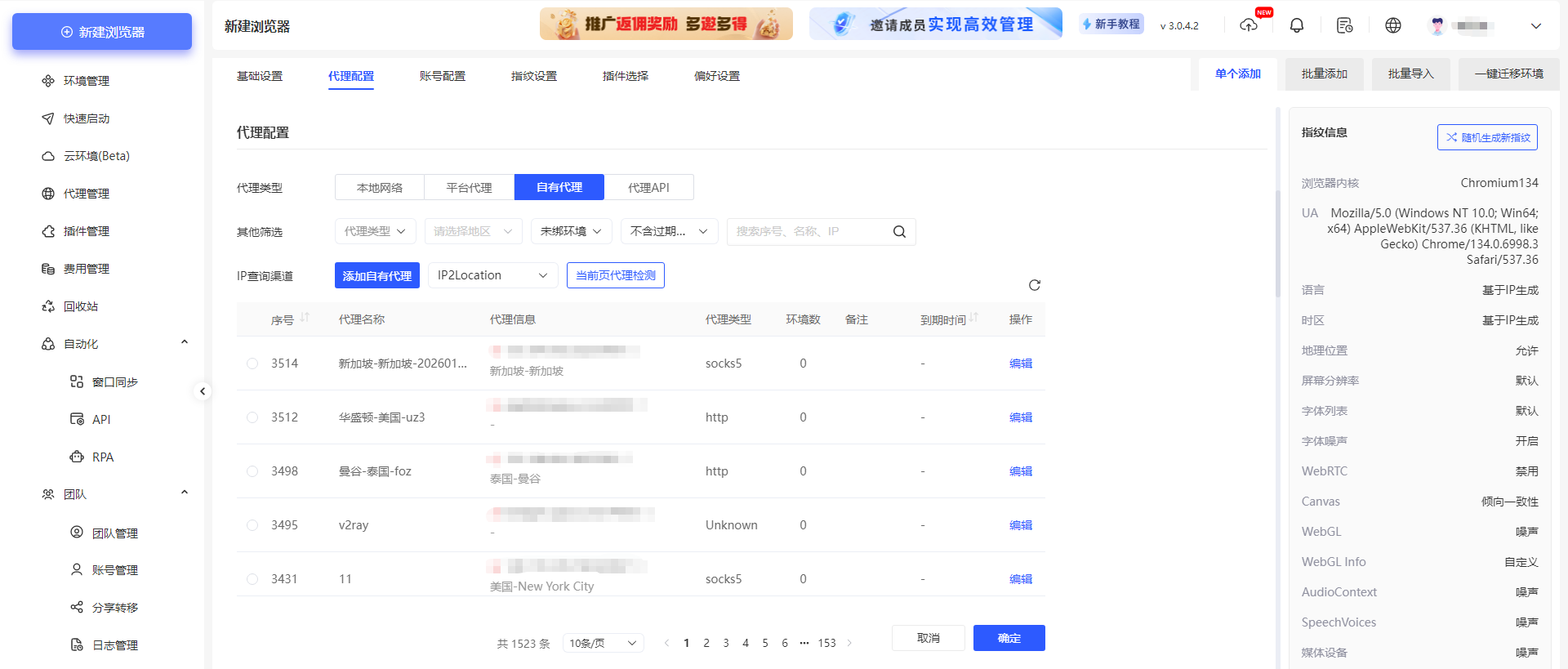Click the 随机生成新指纹 button
1568x669 pixels.
(1487, 137)
